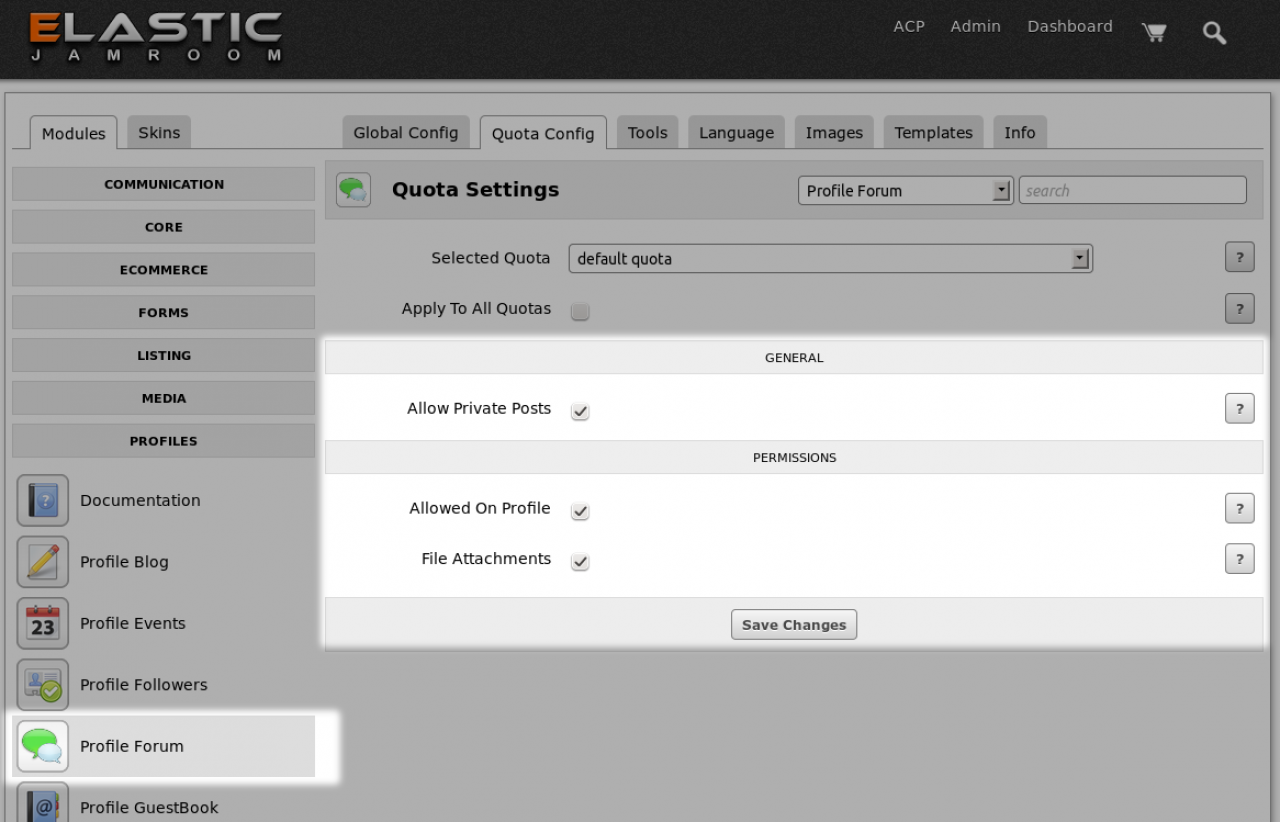Toggle the File Attachments checkbox
Image resolution: width=1280 pixels, height=822 pixels.
[x=580, y=561]
